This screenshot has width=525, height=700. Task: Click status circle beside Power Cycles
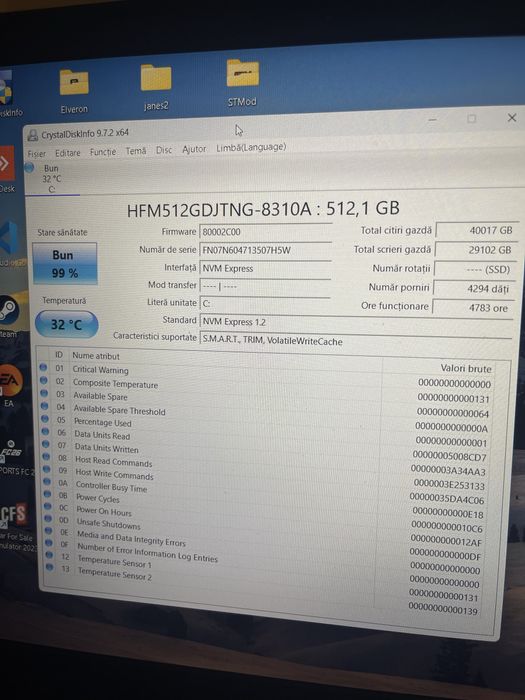point(47,494)
